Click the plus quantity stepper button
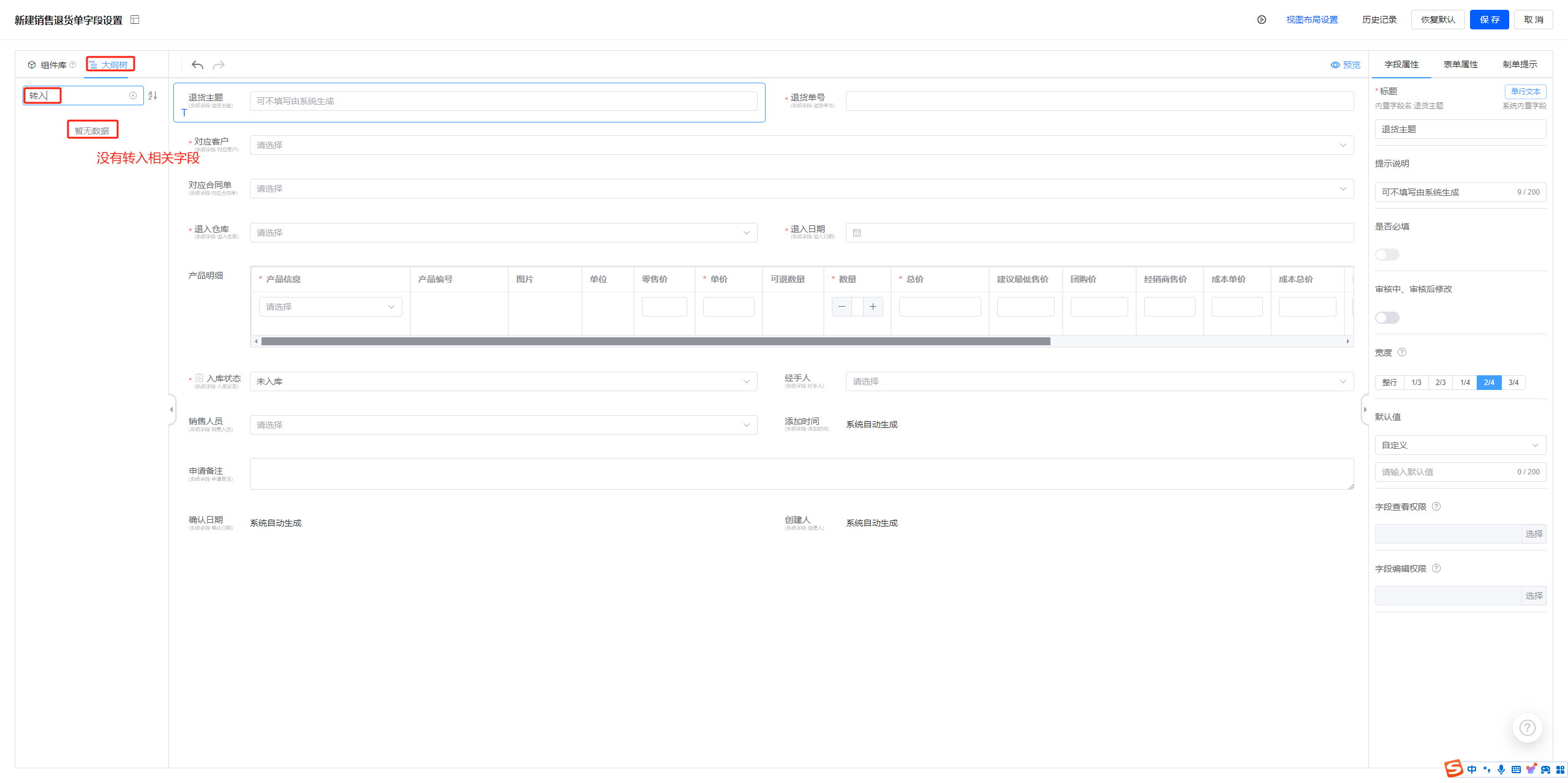Viewport: 1568px width, 783px height. 873,307
